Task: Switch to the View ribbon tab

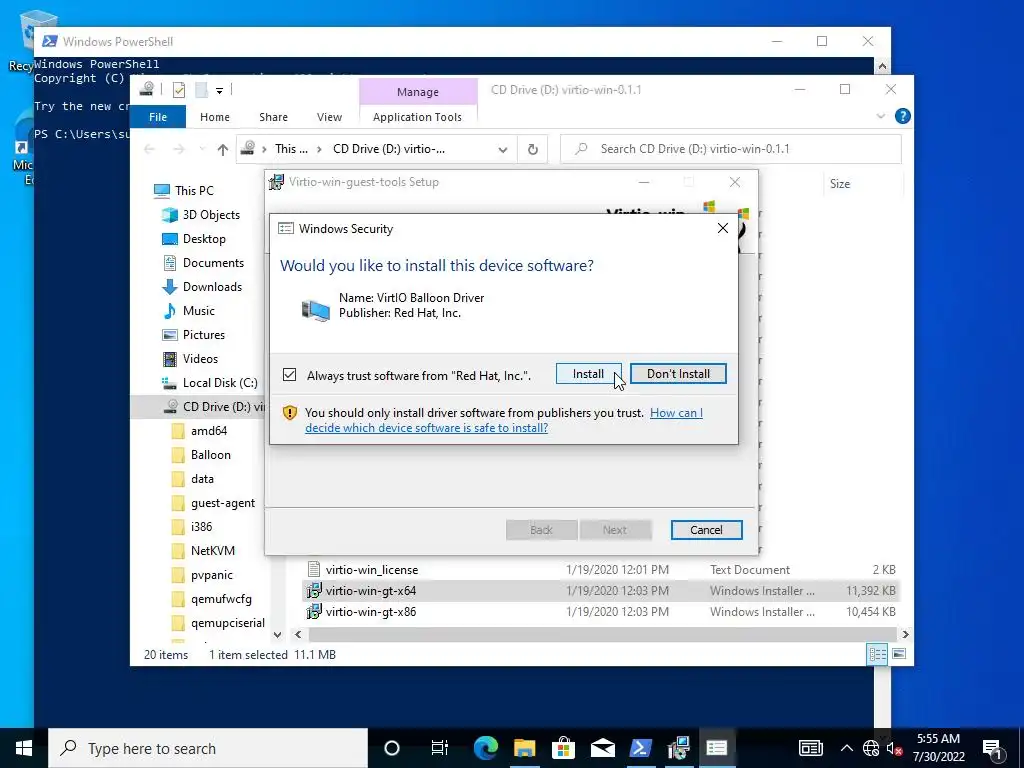Action: click(329, 117)
